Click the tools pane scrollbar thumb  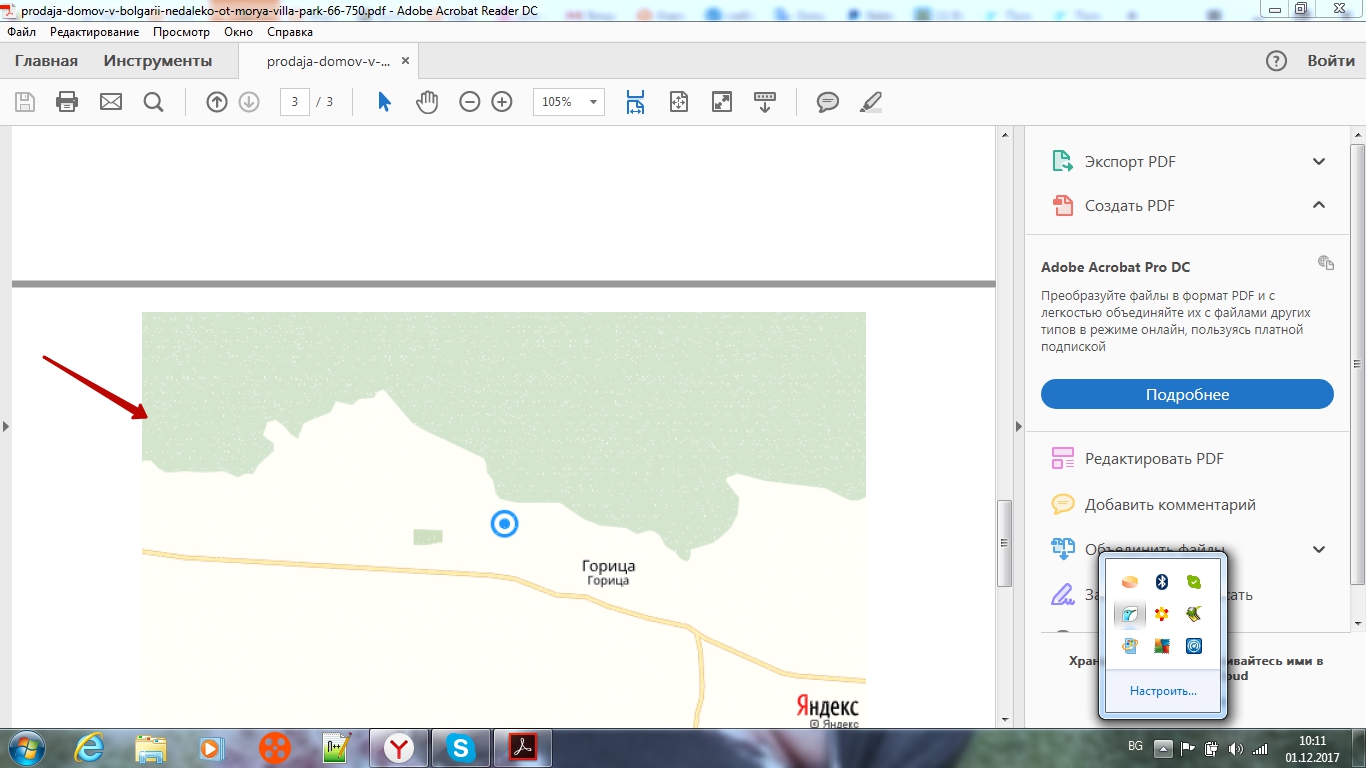tap(1357, 364)
